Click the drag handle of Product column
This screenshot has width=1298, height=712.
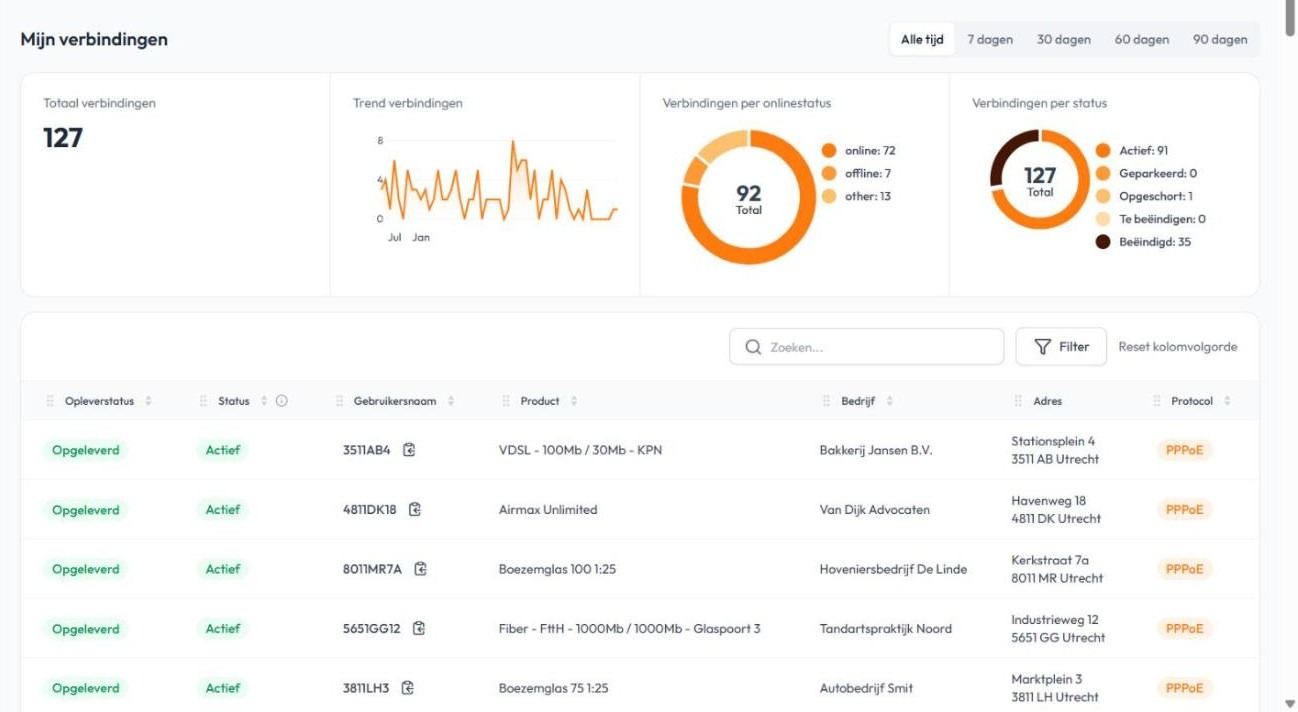[506, 401]
